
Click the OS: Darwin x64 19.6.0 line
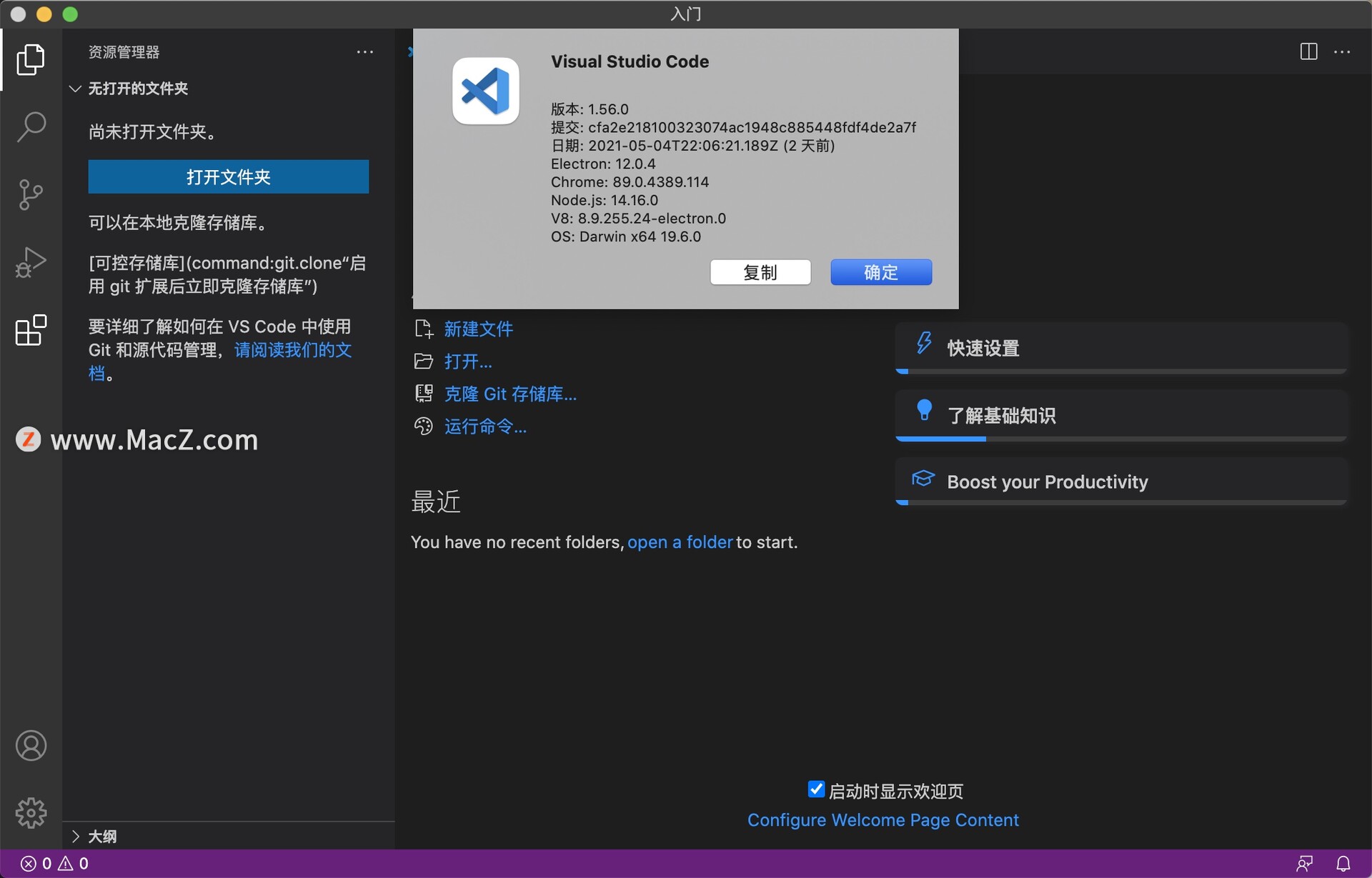pyautogui.click(x=626, y=236)
